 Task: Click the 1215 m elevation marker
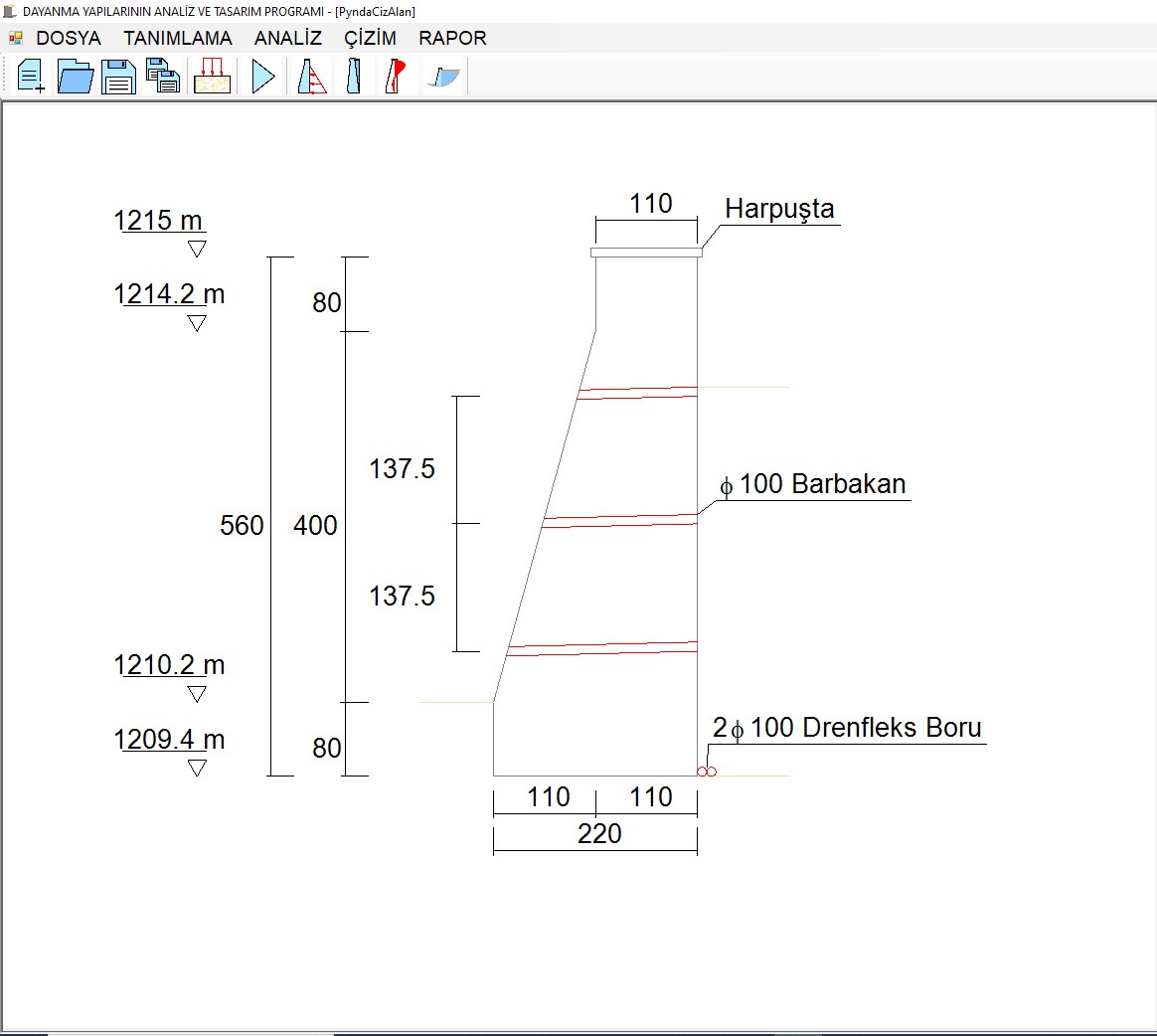point(159,221)
